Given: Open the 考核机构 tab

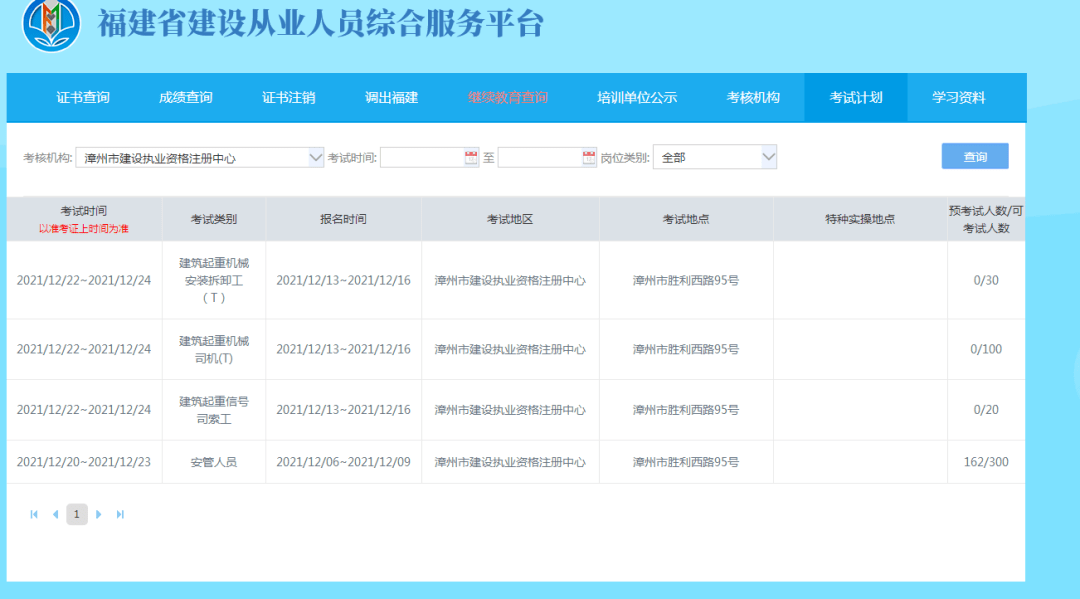Looking at the screenshot, I should (753, 98).
